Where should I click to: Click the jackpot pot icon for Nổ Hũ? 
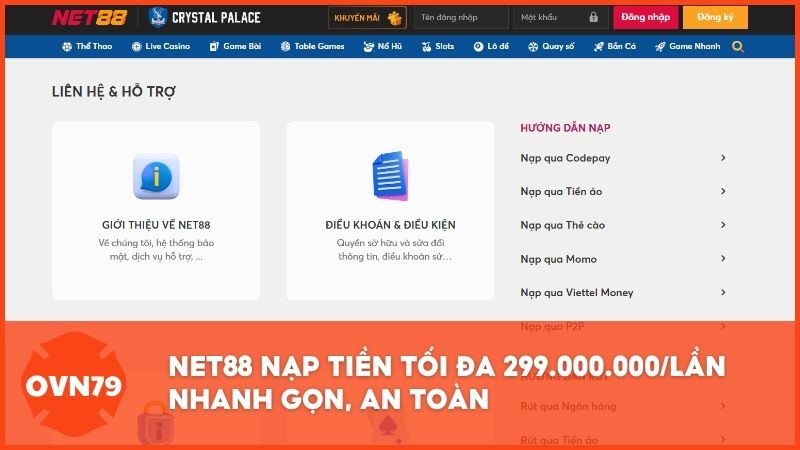pos(368,47)
